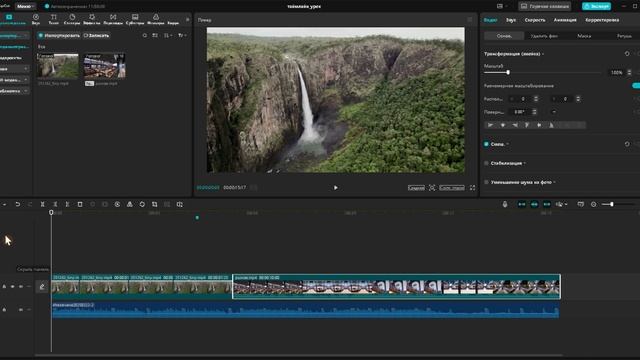Toggle the middle track-linking button in timeline
Image resolution: width=640 pixels, height=360 pixels.
pyautogui.click(x=534, y=204)
